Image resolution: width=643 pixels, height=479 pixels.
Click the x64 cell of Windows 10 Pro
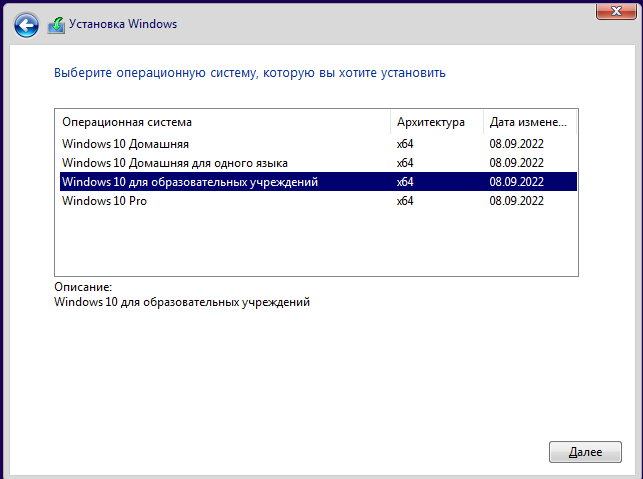[x=405, y=201]
